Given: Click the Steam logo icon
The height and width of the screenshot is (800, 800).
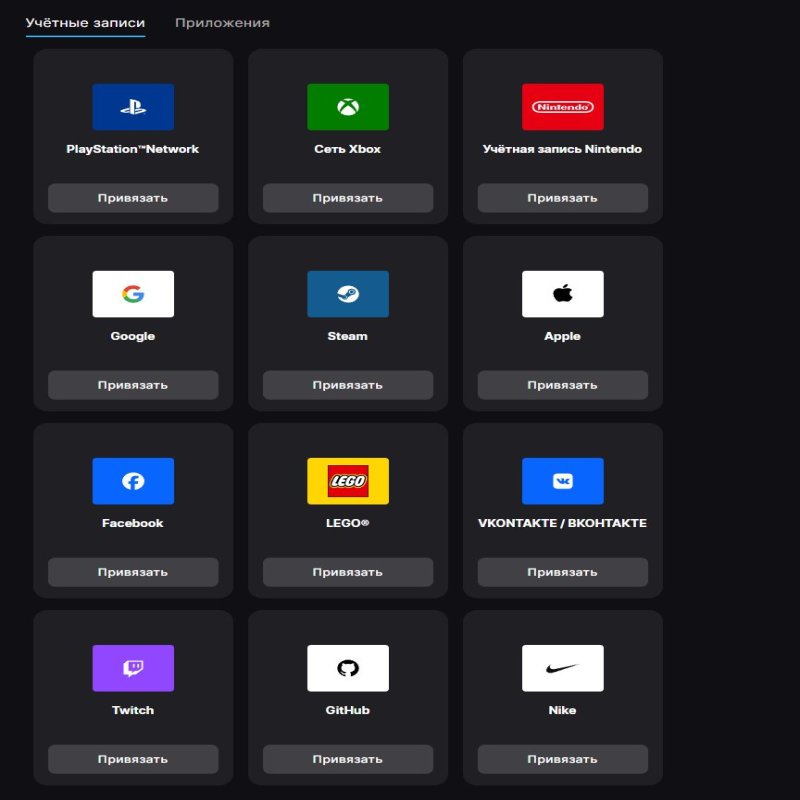Looking at the screenshot, I should point(348,294).
